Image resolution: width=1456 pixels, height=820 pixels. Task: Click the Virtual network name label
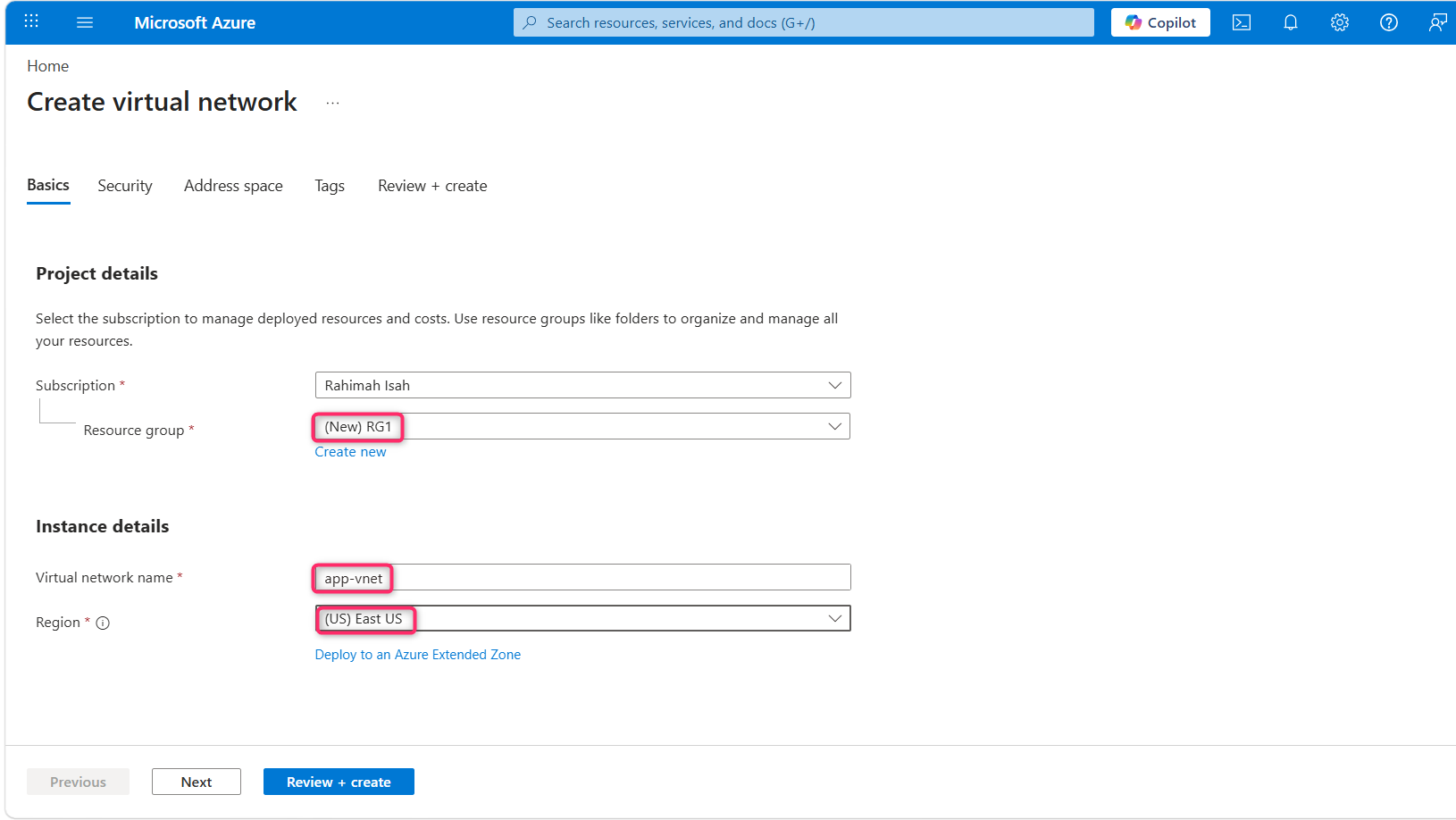(105, 578)
